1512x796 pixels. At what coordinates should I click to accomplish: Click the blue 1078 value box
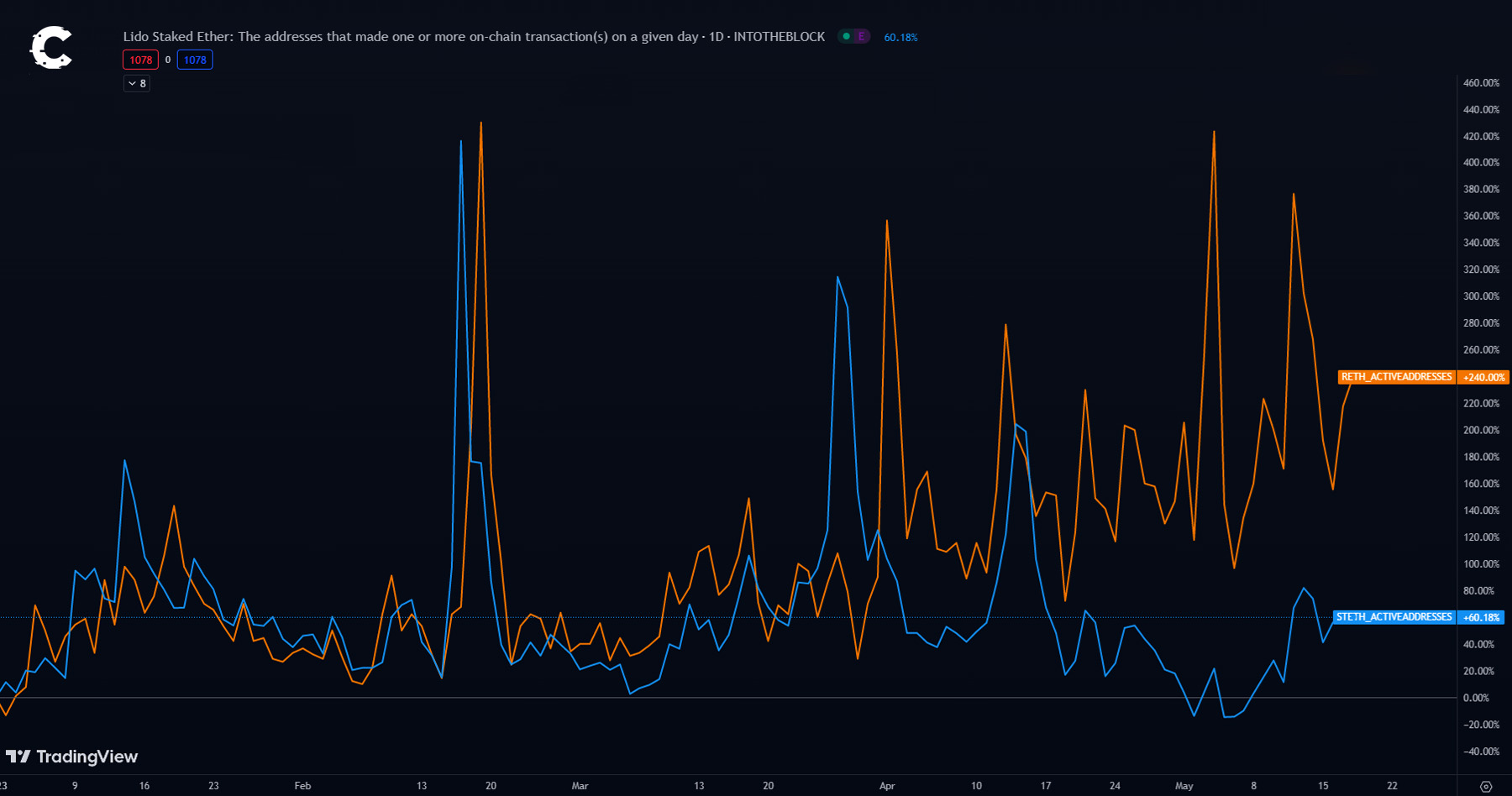point(195,60)
